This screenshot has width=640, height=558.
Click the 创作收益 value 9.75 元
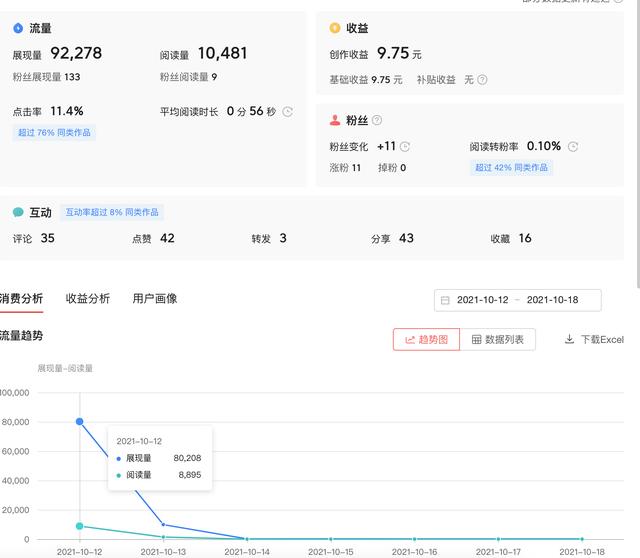399,53
